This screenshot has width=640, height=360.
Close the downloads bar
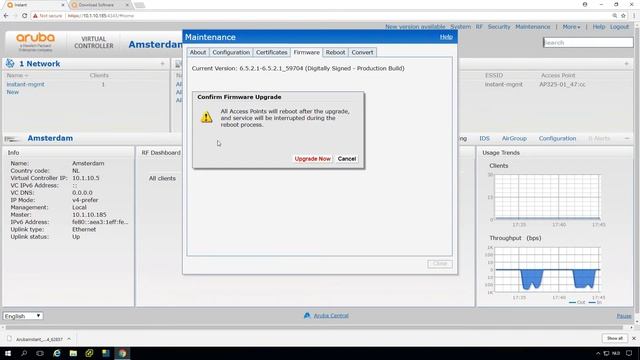(x=634, y=338)
